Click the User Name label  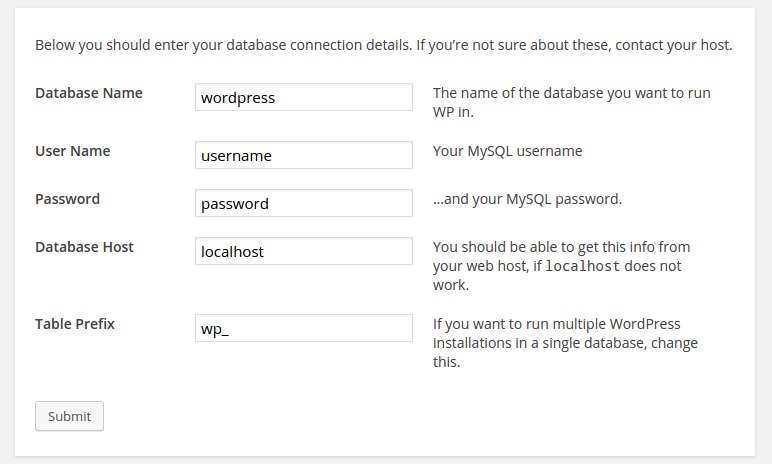tap(72, 151)
